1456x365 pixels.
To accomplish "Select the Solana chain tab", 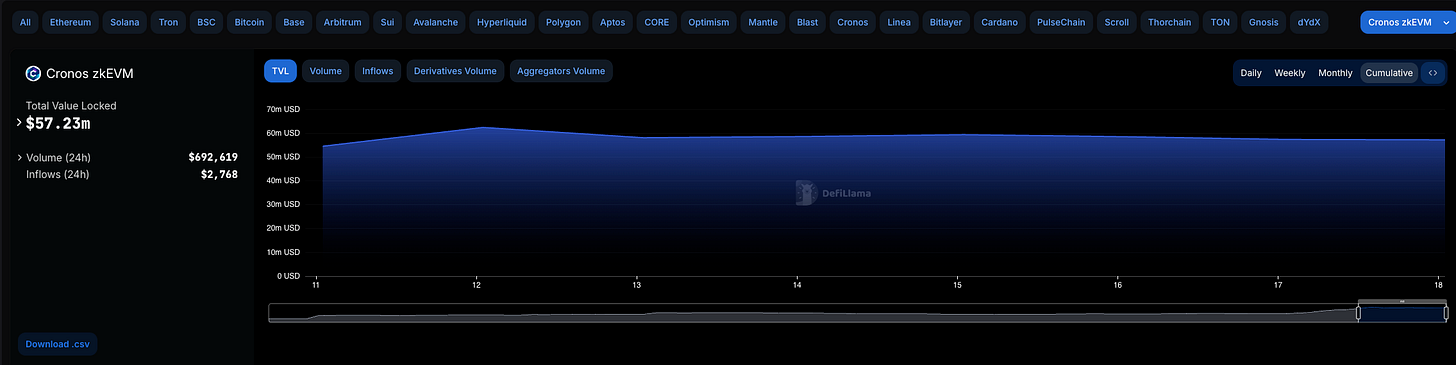I will [125, 22].
